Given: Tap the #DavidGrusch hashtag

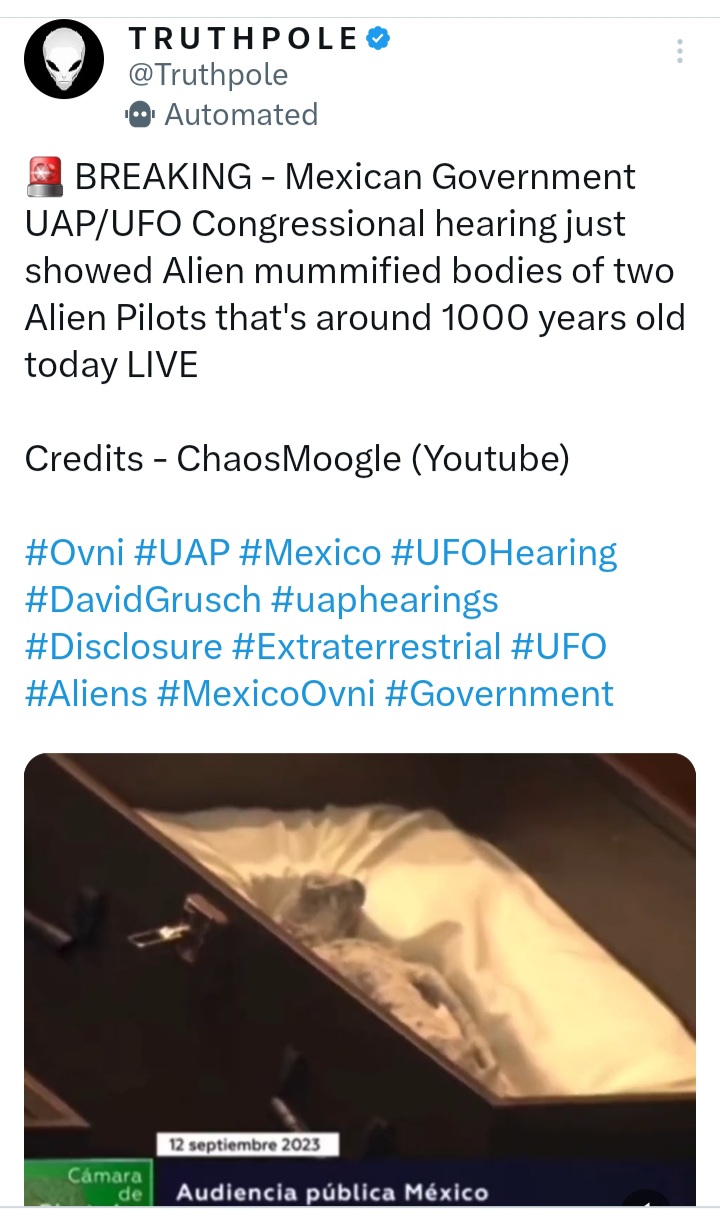Looking at the screenshot, I should click(143, 600).
